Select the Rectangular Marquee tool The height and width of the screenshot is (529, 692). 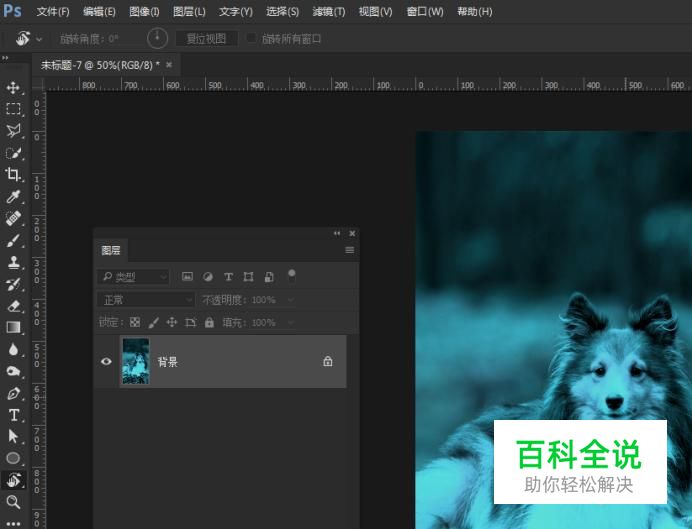pos(13,109)
